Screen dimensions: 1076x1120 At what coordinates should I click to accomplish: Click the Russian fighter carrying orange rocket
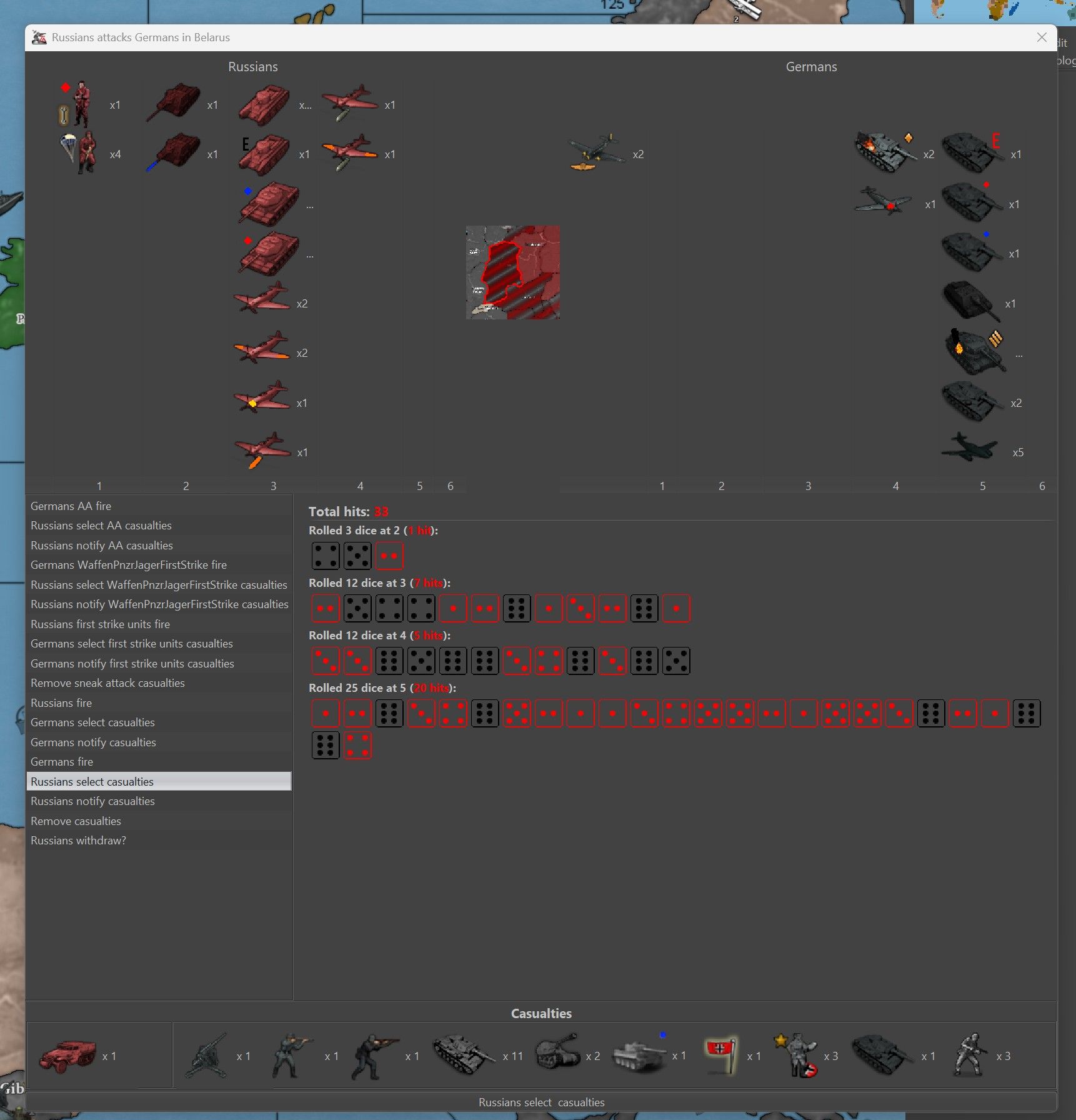coord(262,450)
